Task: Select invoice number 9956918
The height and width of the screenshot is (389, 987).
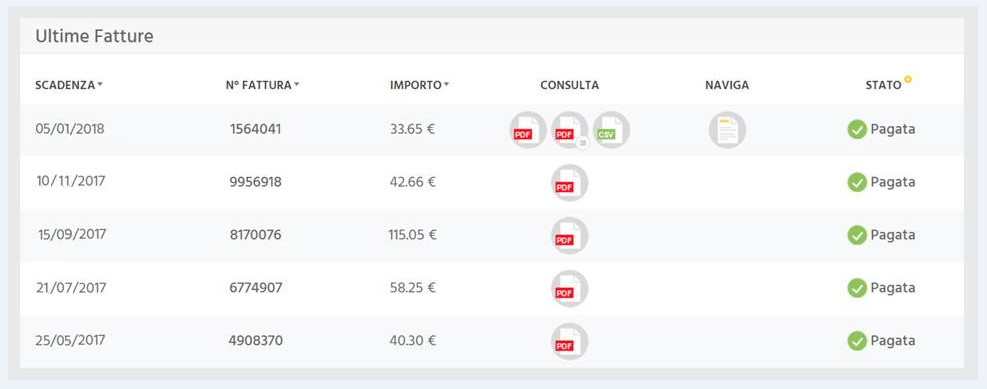Action: [x=256, y=183]
